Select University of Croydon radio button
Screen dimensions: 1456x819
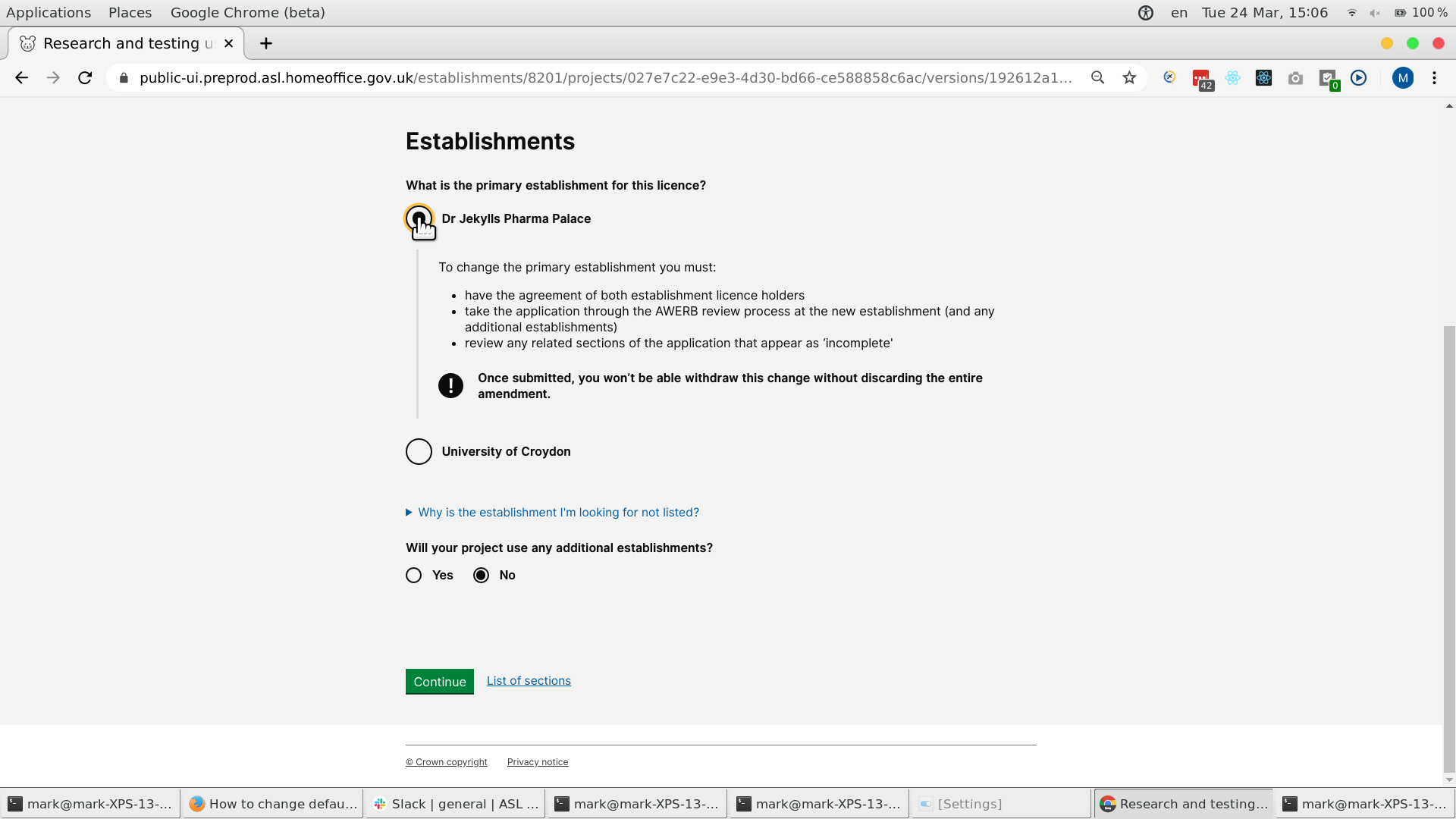click(418, 451)
